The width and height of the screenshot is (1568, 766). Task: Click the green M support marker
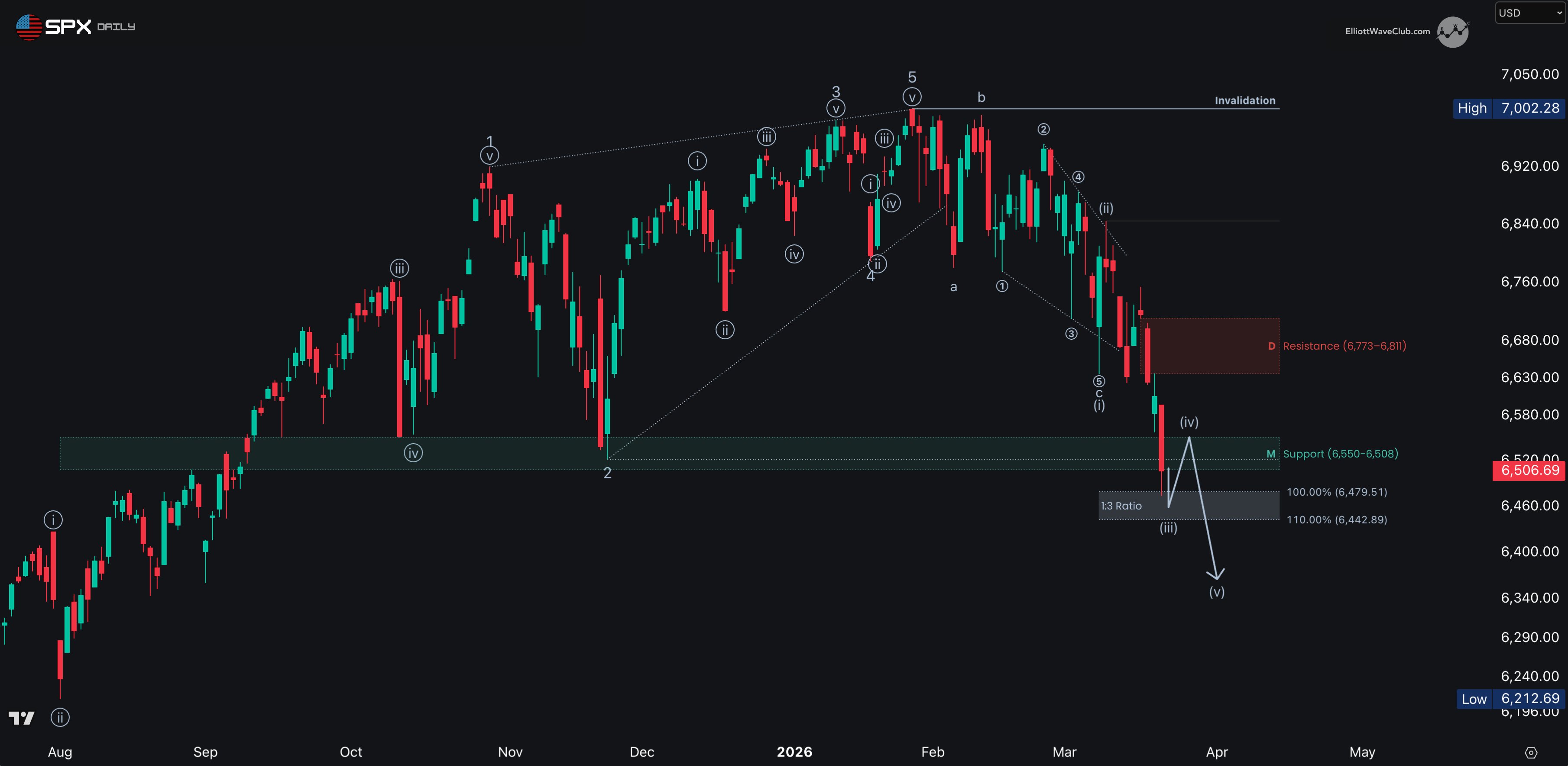1270,454
